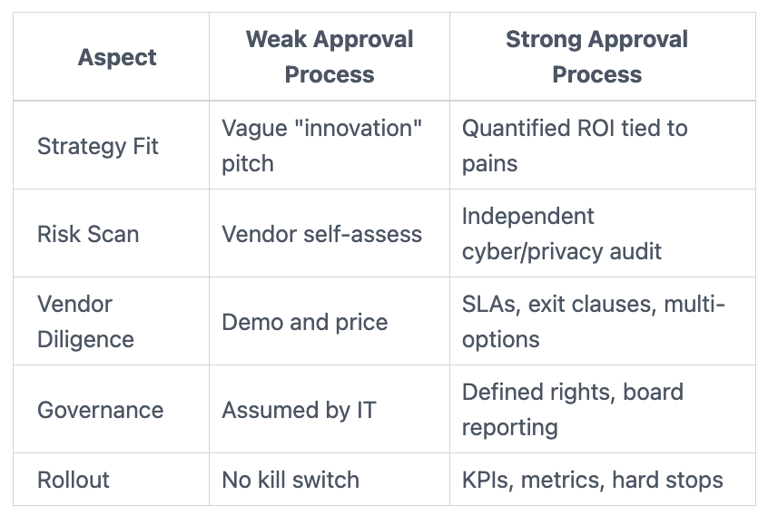
Task: Select the SLAs, exit clauses, multi-options cell
Action: [x=593, y=322]
